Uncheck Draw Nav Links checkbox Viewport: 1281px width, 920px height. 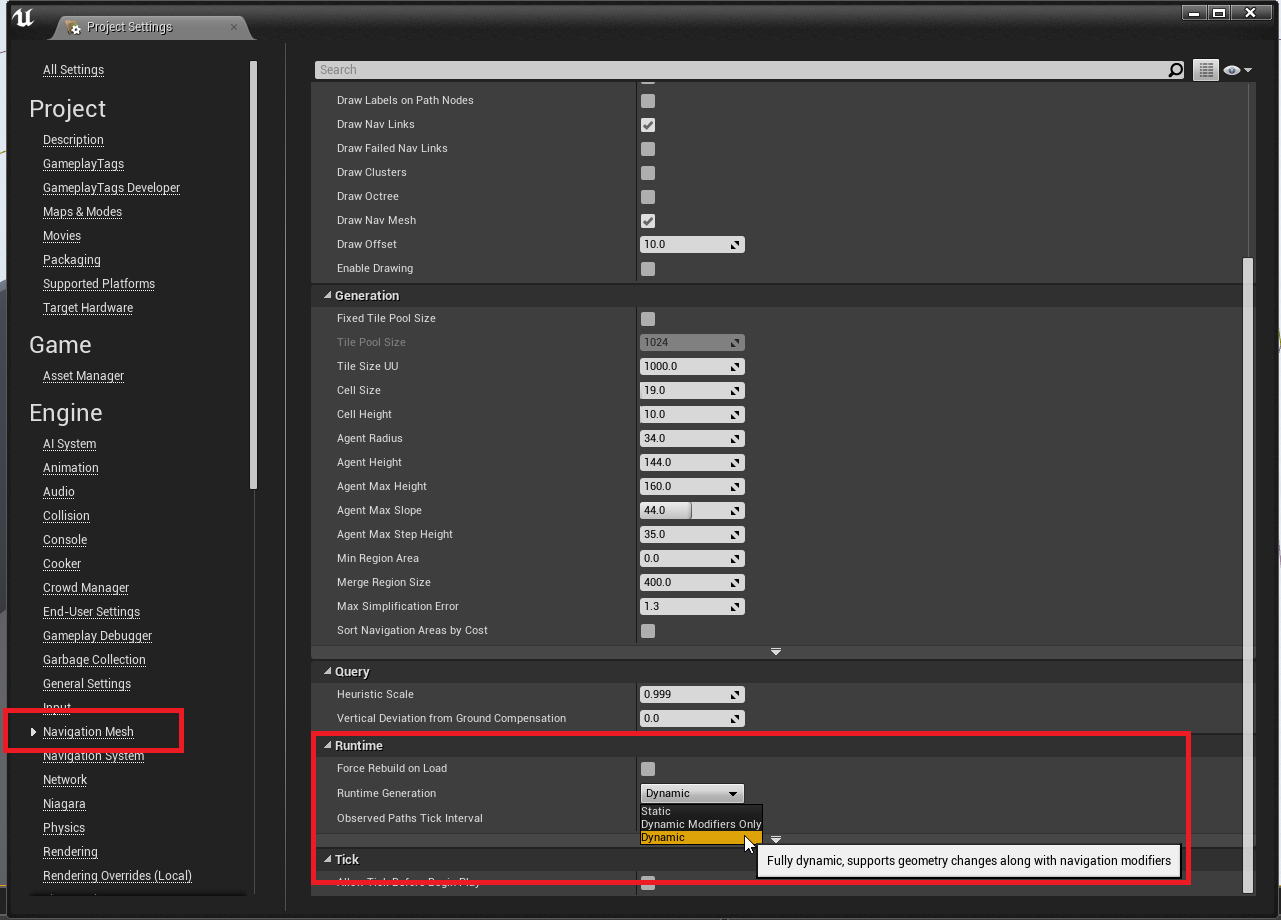pos(648,125)
